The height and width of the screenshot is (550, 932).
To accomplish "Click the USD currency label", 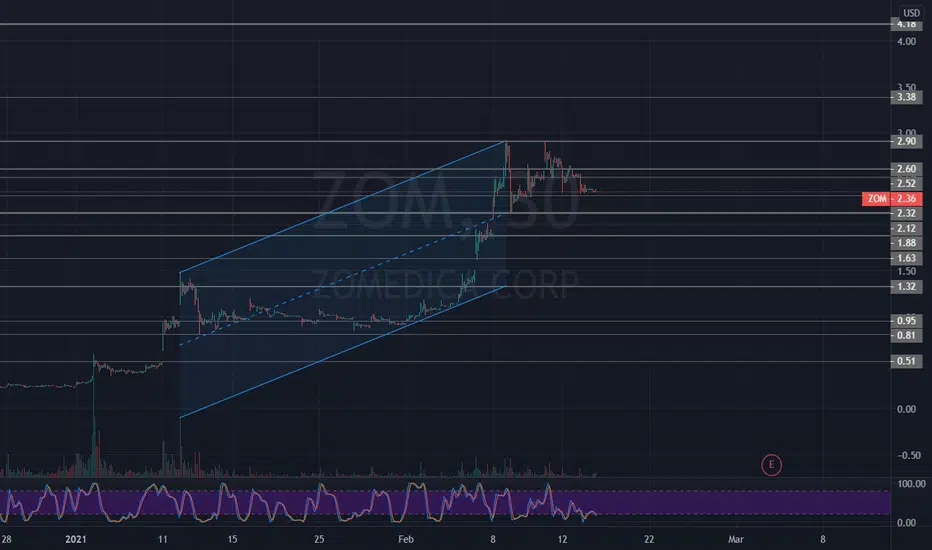I will (911, 12).
